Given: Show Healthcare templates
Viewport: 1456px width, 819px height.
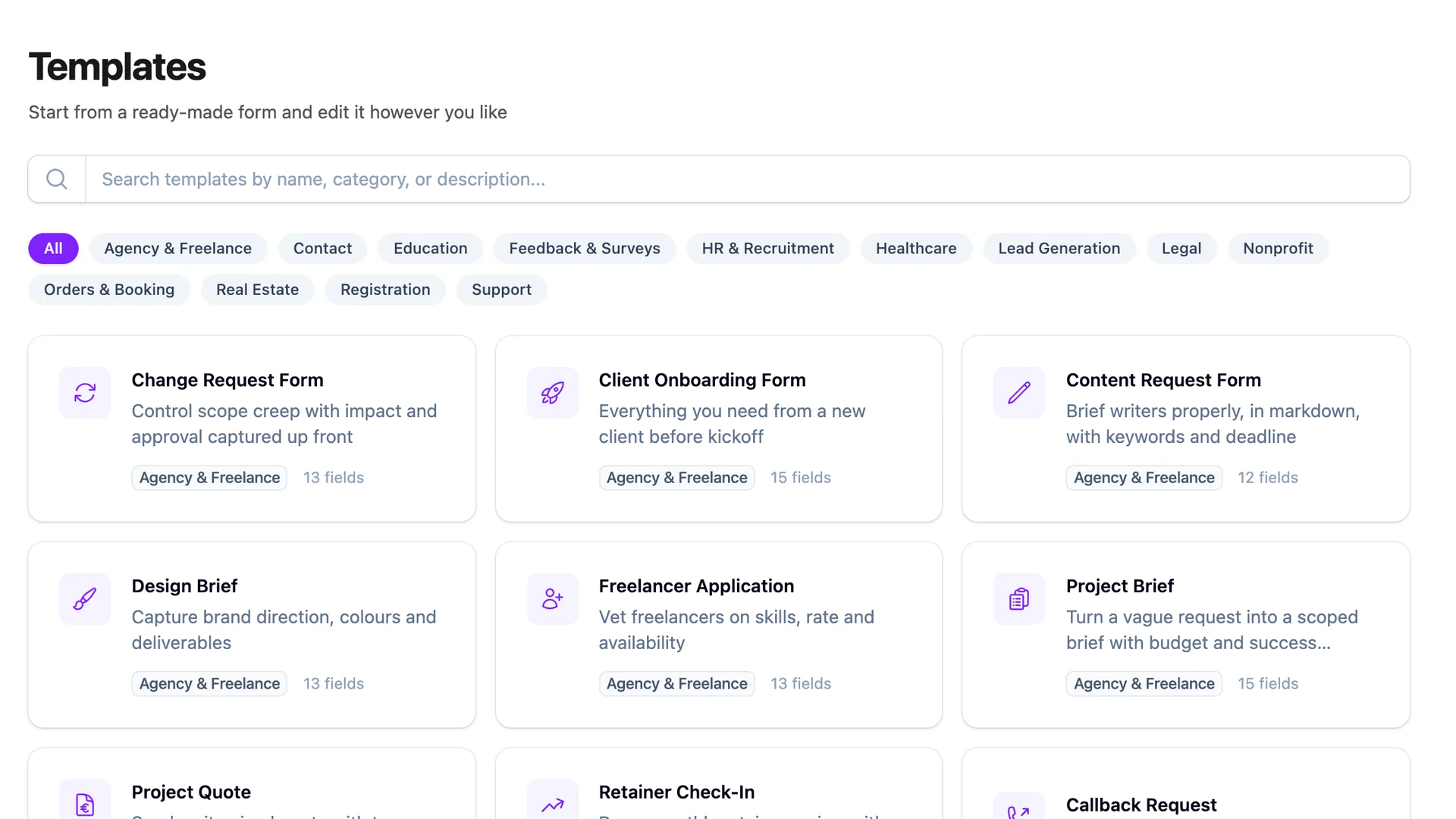Looking at the screenshot, I should pos(916,249).
